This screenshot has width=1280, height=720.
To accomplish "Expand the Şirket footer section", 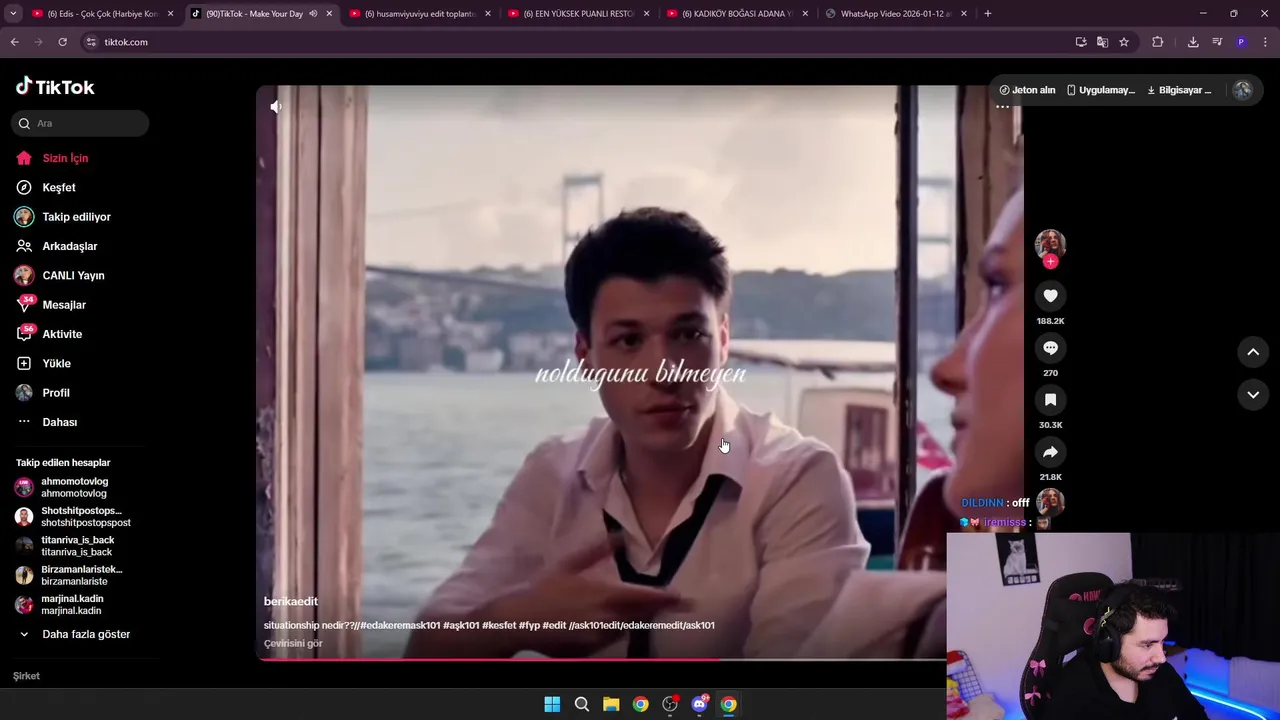I will [x=27, y=676].
